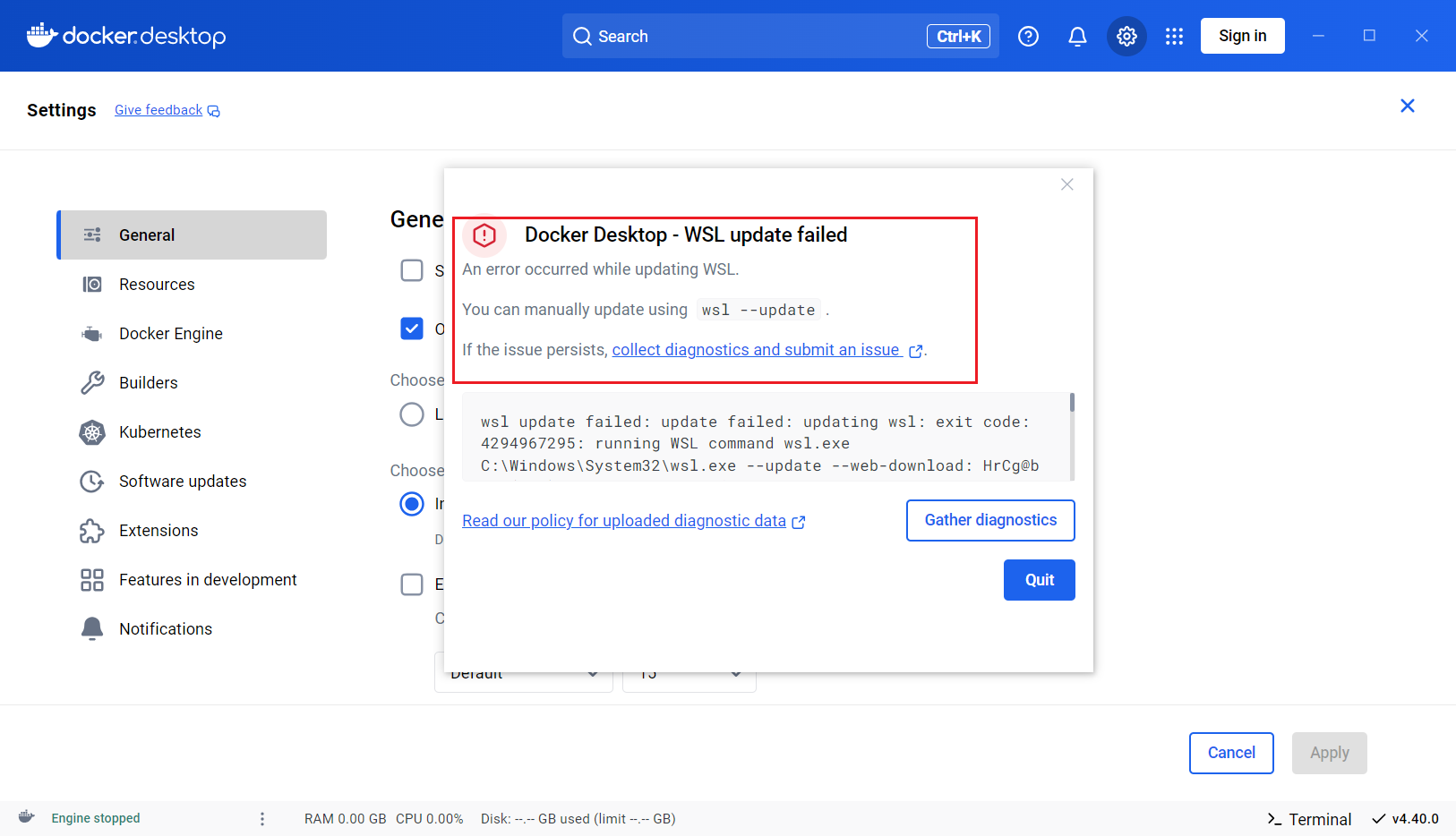Expand the Default dropdown

coord(524,674)
